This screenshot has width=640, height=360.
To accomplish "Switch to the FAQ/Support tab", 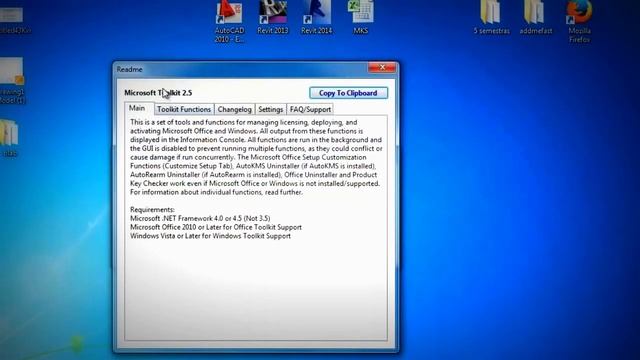I will 310,109.
